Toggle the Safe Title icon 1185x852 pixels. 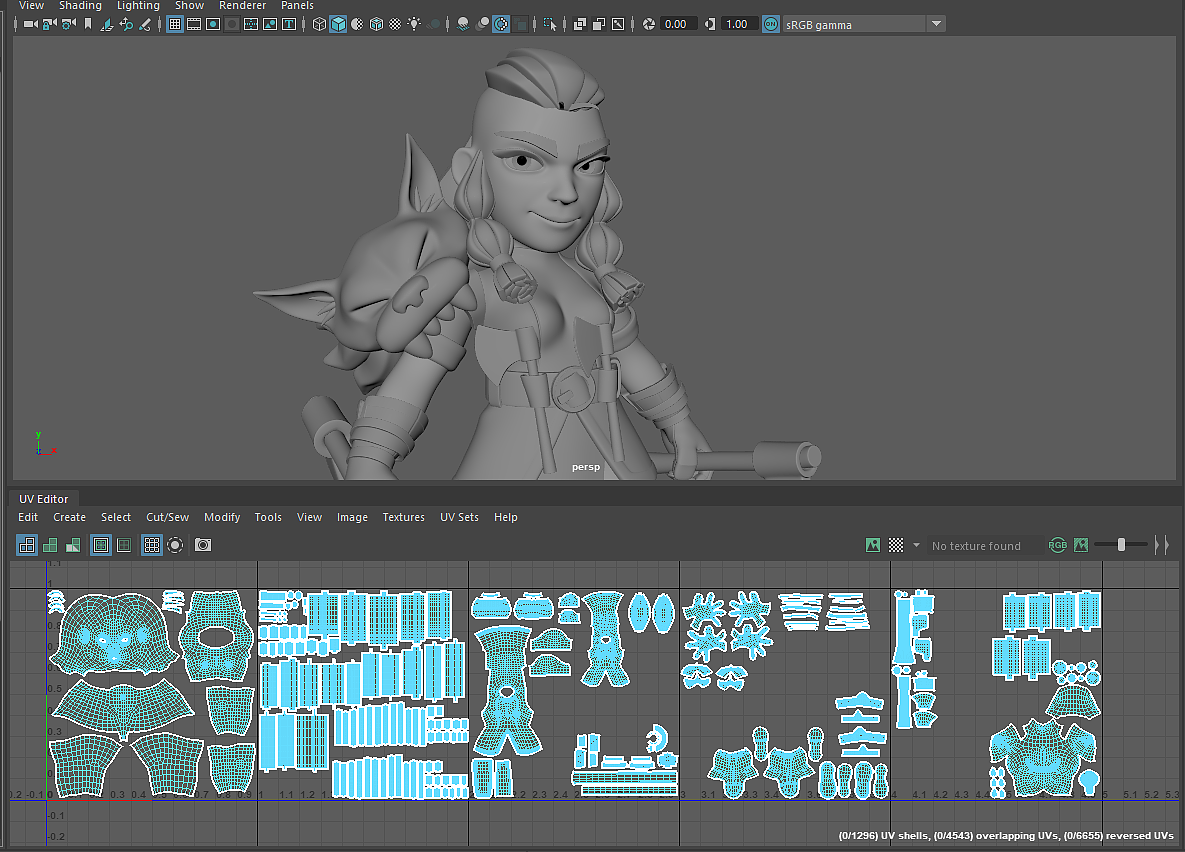pyautogui.click(x=289, y=24)
